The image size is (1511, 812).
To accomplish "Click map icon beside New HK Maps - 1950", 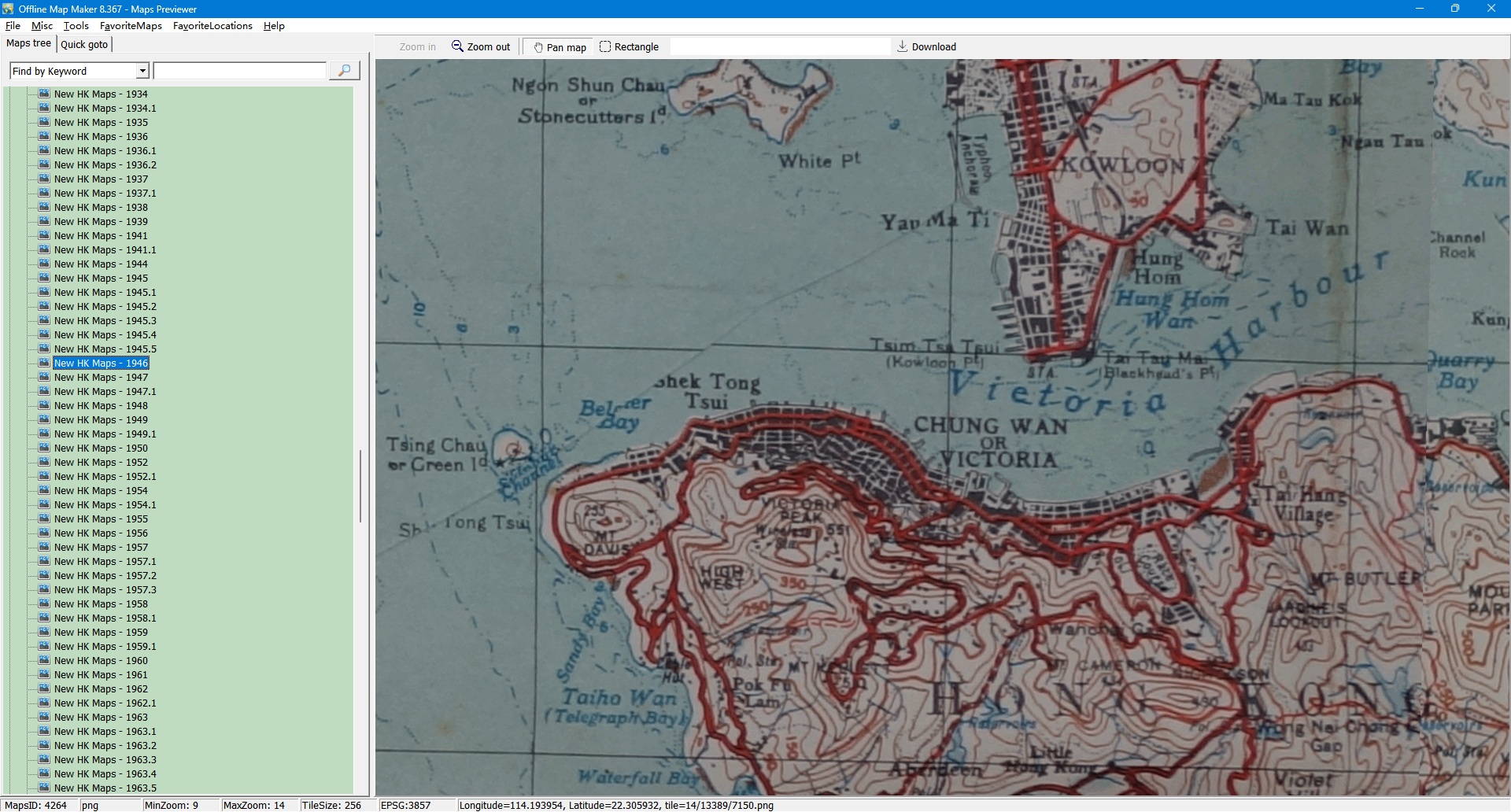I will pyautogui.click(x=45, y=448).
